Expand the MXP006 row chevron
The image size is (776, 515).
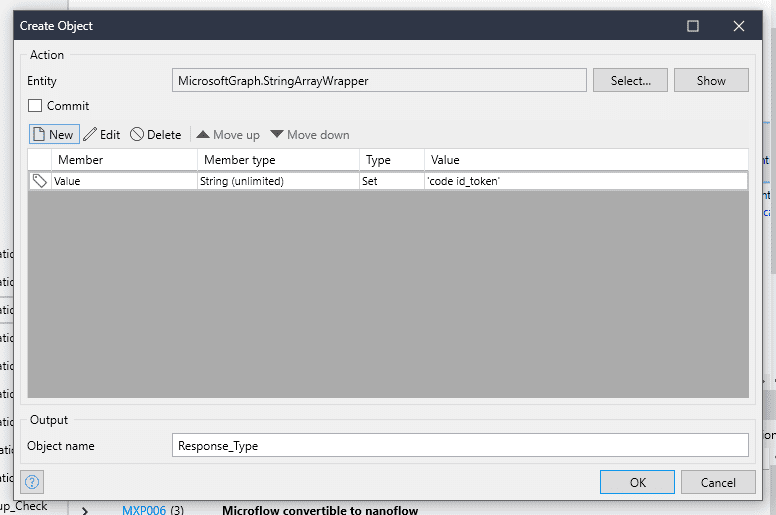point(85,510)
